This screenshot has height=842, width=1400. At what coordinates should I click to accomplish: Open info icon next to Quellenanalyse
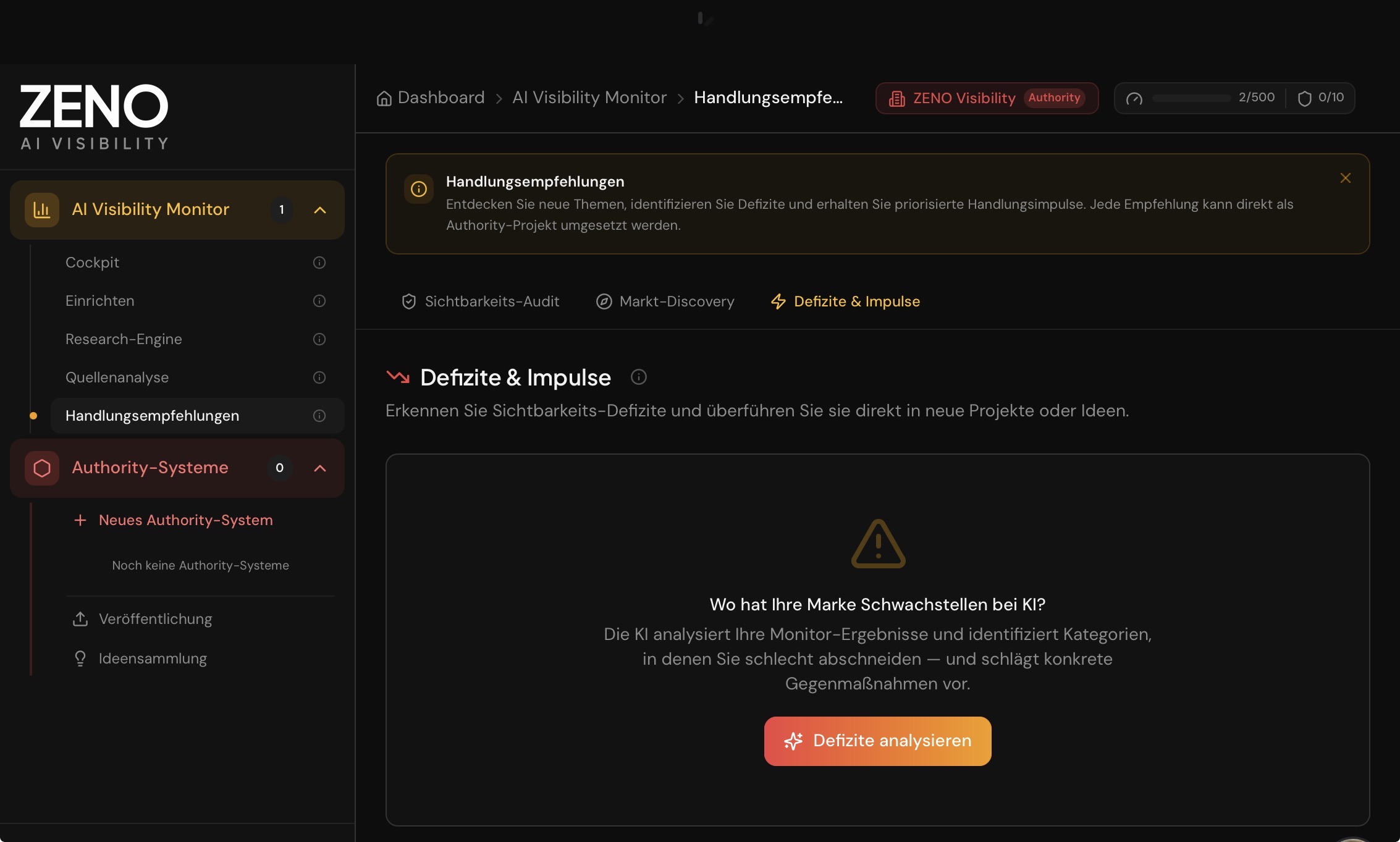pos(319,377)
